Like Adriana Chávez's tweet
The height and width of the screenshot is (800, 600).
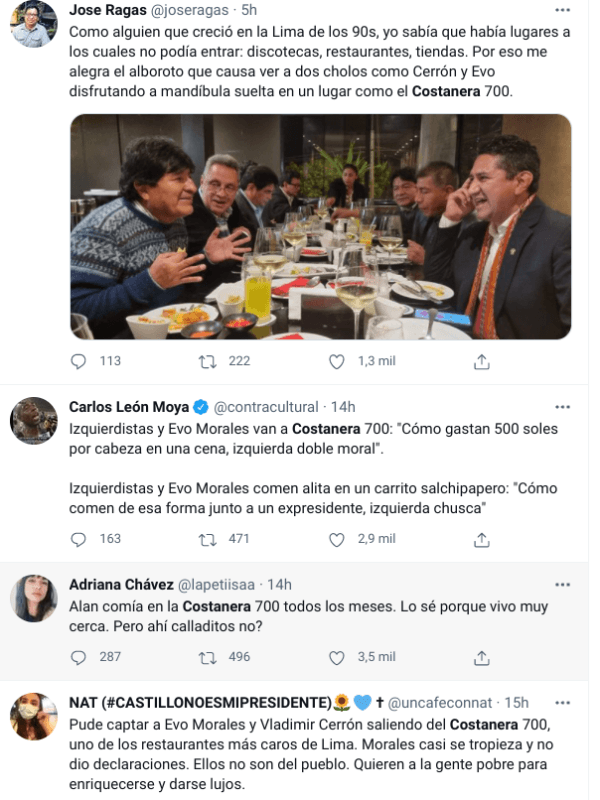(x=337, y=657)
